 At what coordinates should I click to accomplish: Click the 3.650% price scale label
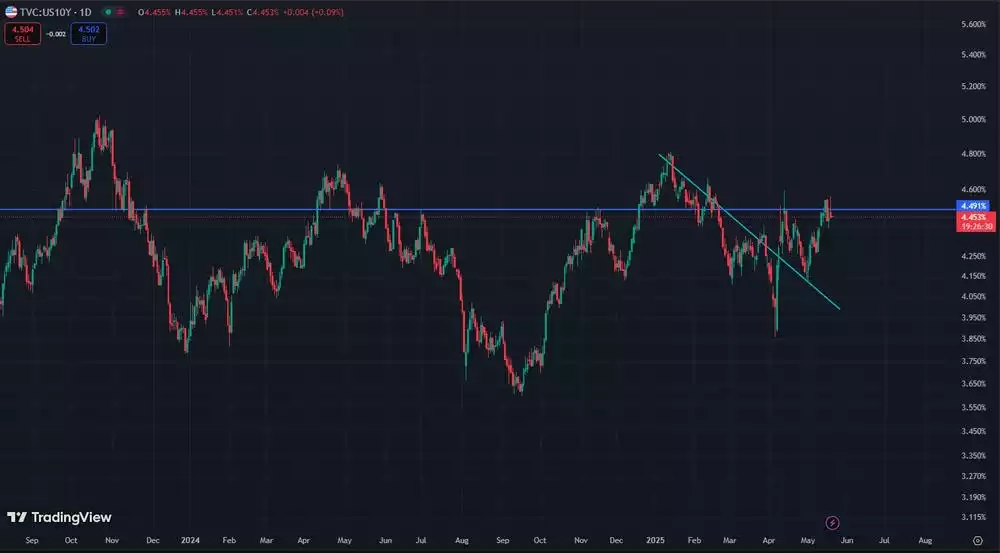click(x=973, y=383)
